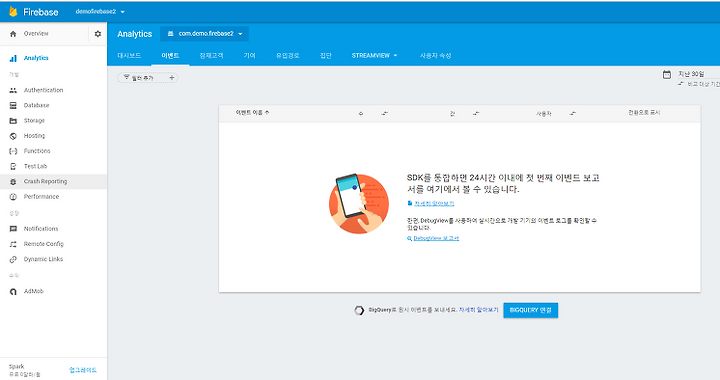Click plus icon on filter chip
This screenshot has height=380, width=720.
click(x=172, y=78)
